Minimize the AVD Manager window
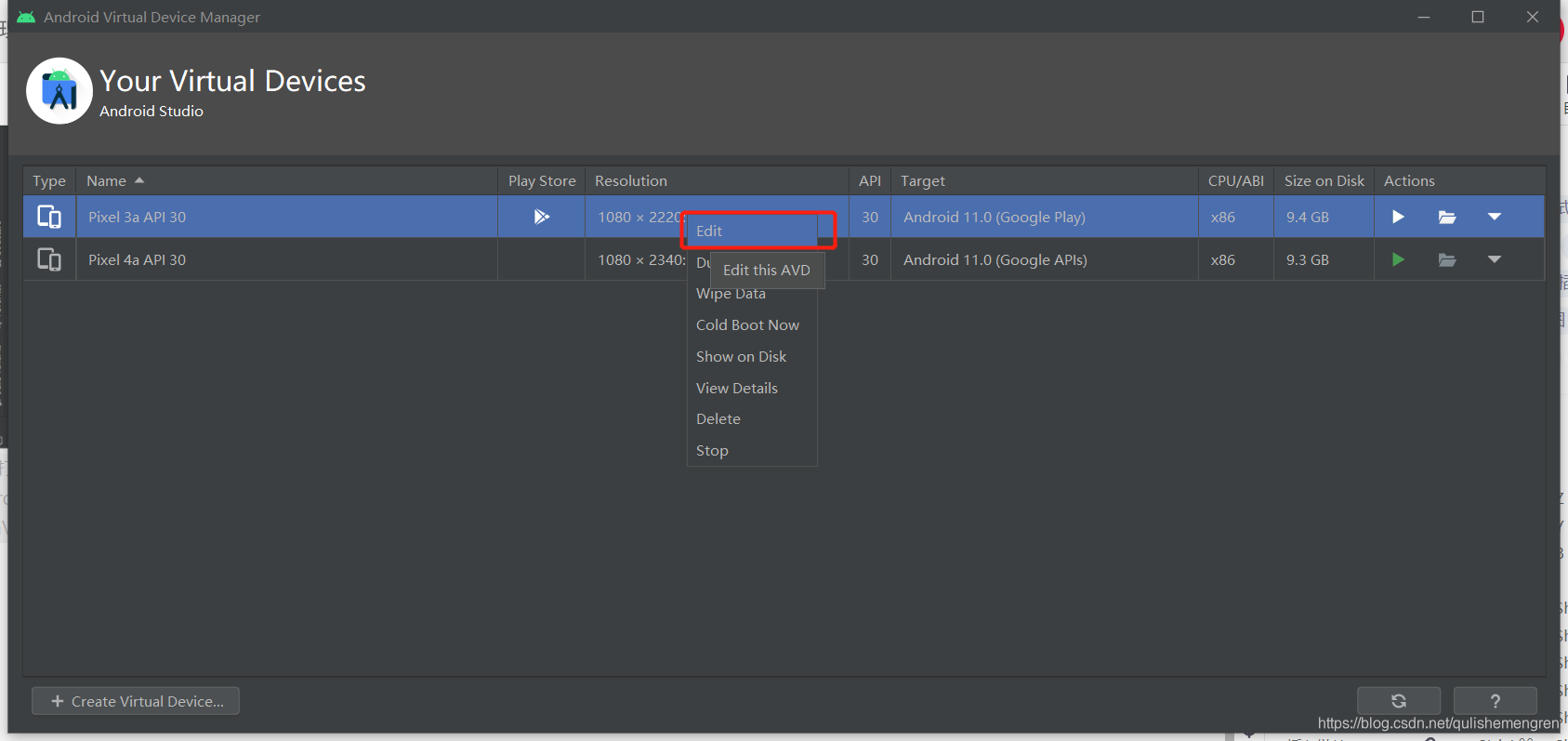The image size is (1568, 741). point(1423,17)
